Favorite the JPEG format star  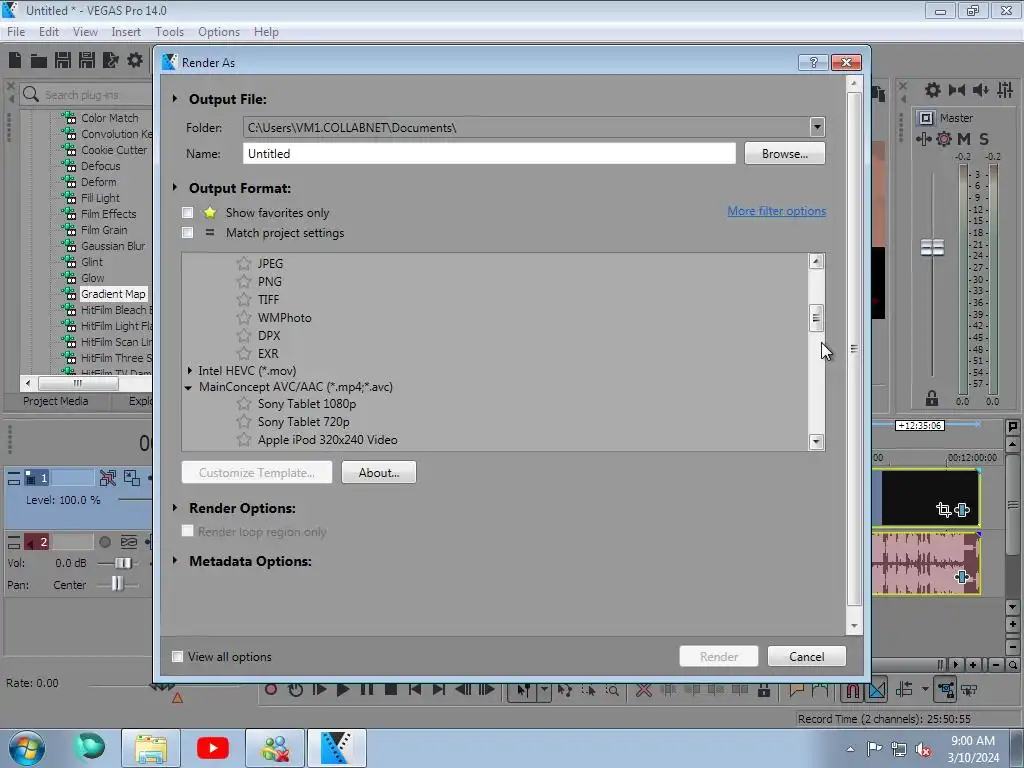click(244, 263)
